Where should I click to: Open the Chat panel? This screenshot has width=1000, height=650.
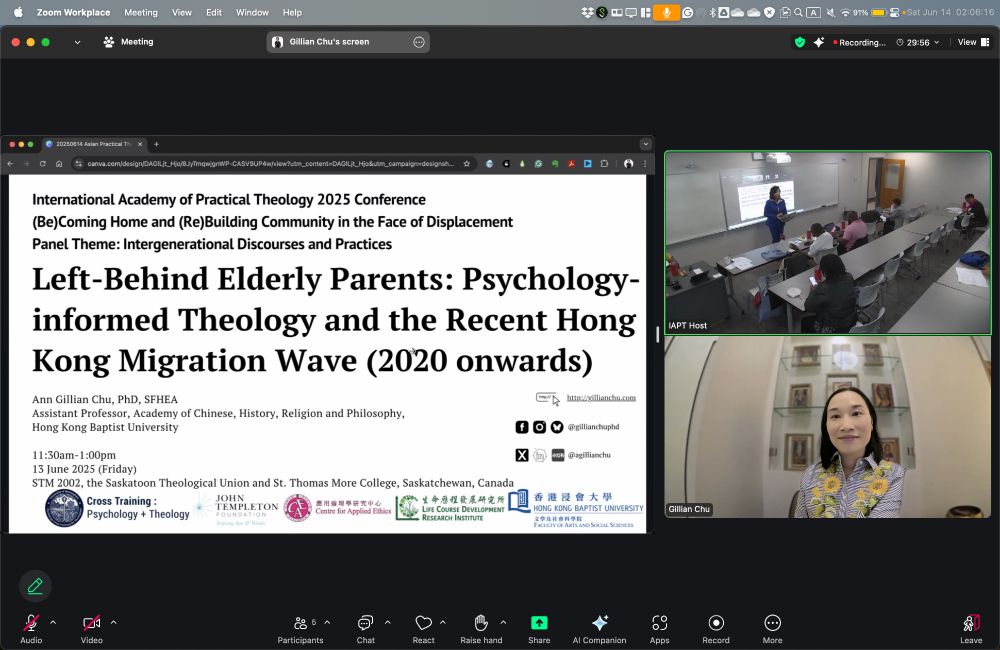[365, 628]
